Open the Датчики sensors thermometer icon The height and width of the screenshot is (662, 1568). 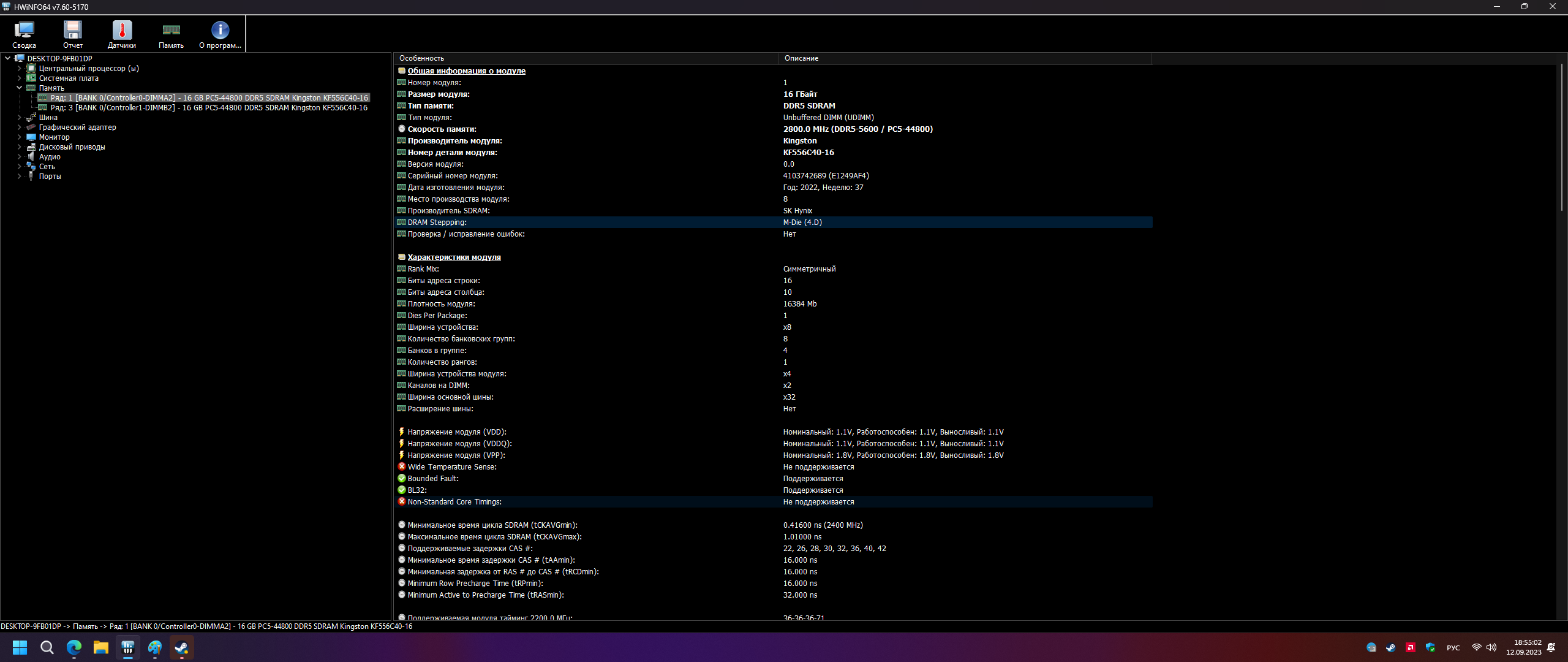[122, 34]
